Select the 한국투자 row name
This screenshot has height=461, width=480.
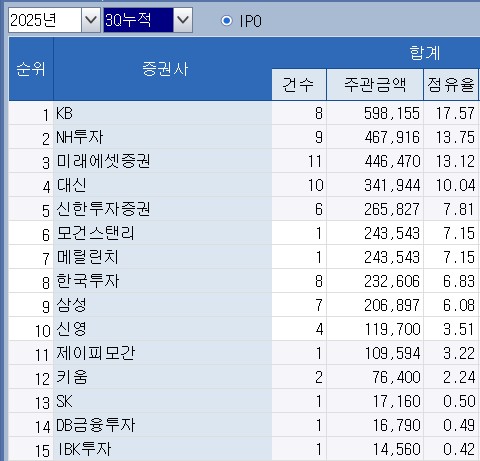(x=88, y=281)
